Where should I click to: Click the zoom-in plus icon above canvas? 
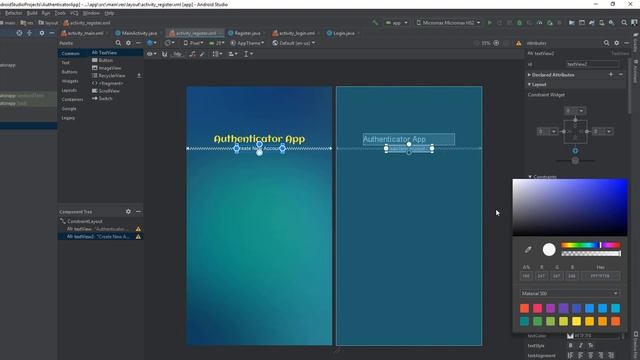point(496,43)
